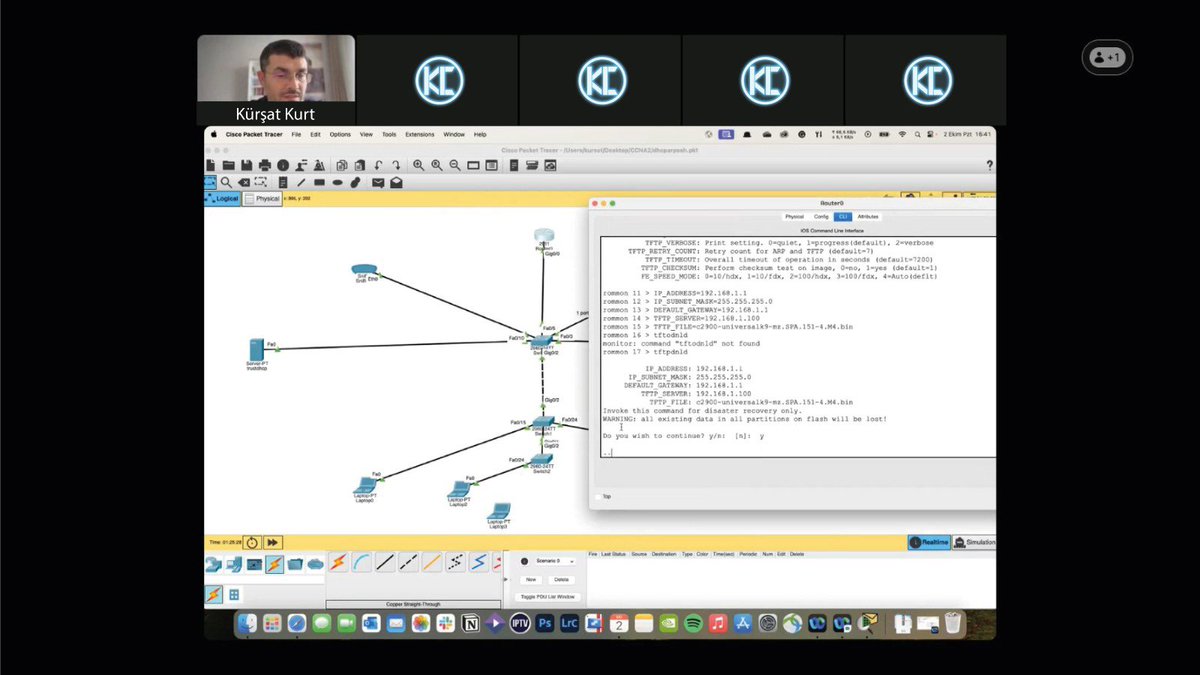Click the Wi-Fi icon in the menu bar

tap(901, 134)
